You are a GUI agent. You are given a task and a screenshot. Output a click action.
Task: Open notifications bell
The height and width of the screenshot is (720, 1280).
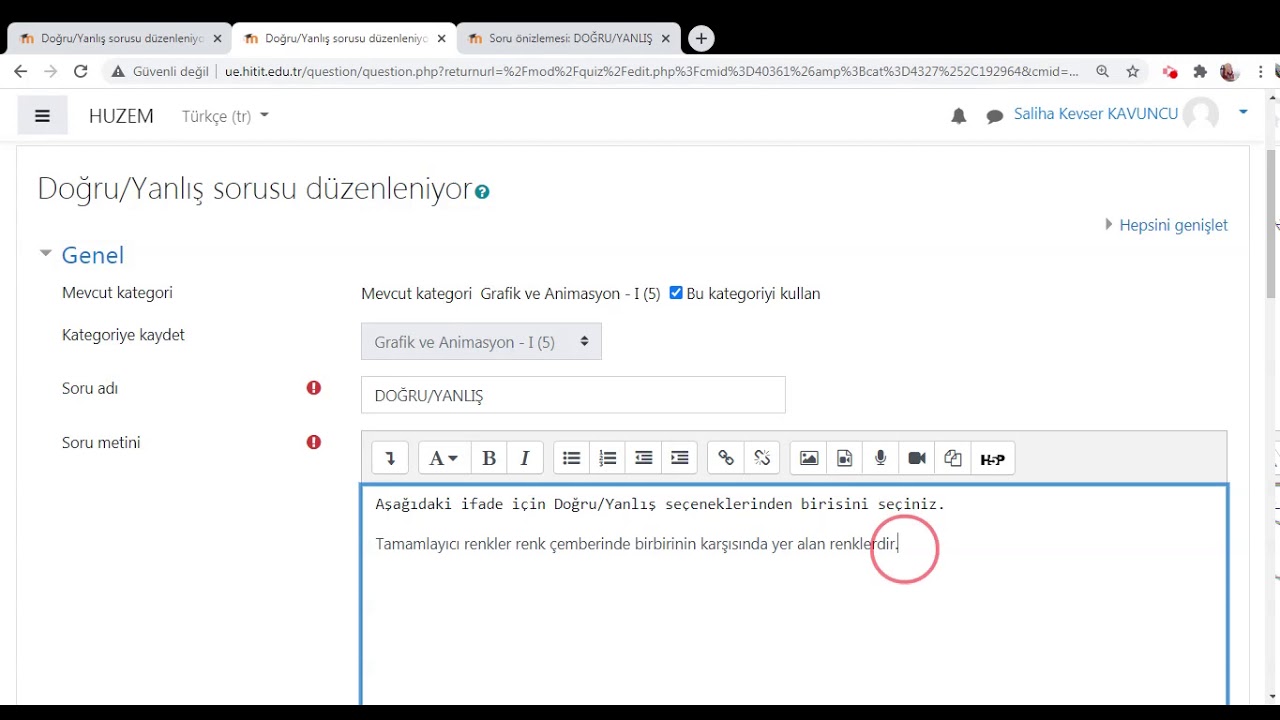point(959,116)
